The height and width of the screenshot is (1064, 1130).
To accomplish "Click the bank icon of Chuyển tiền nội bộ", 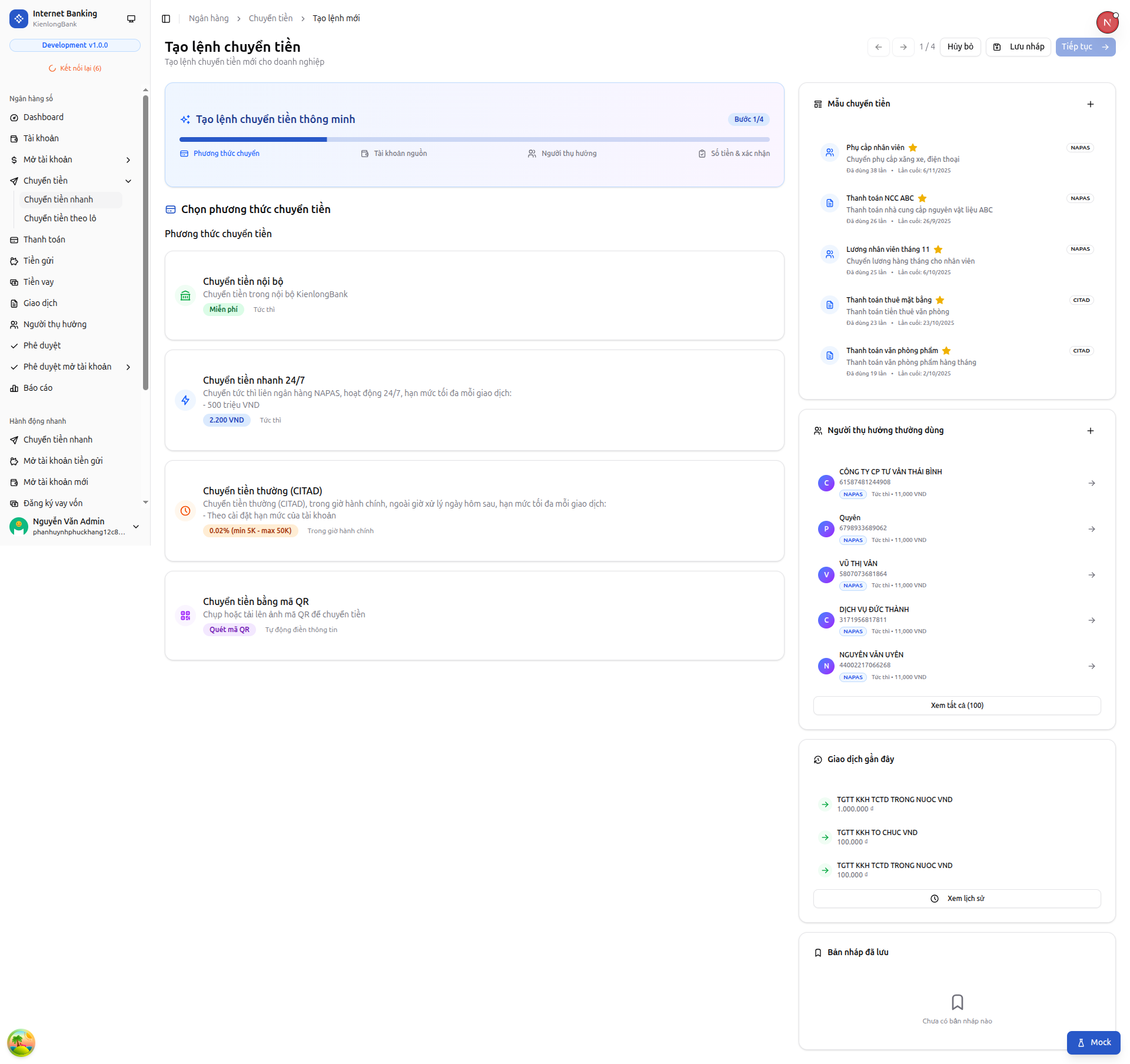I will pos(185,295).
